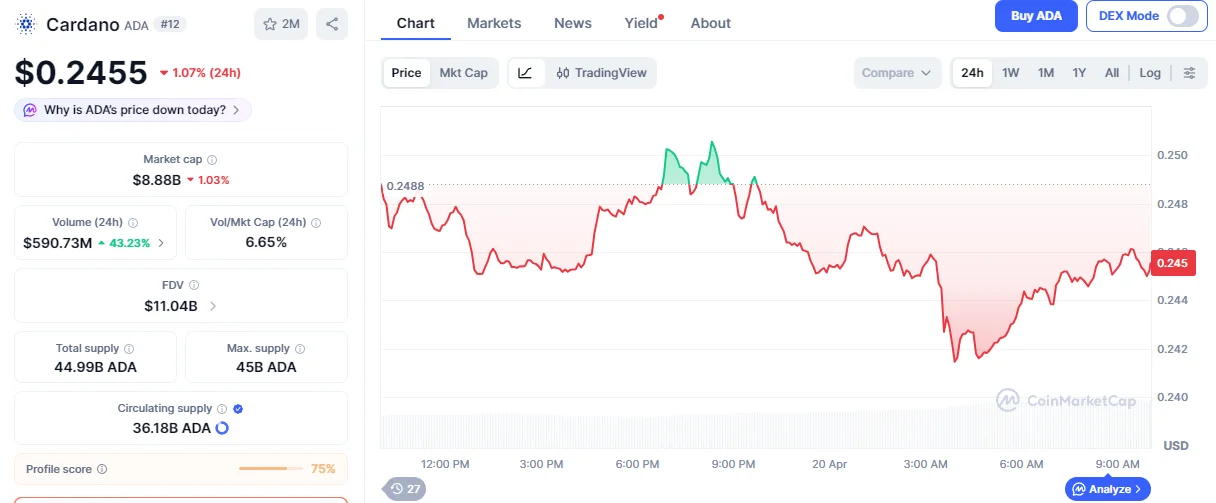Expand Why is ADA's price down today

[133, 110]
